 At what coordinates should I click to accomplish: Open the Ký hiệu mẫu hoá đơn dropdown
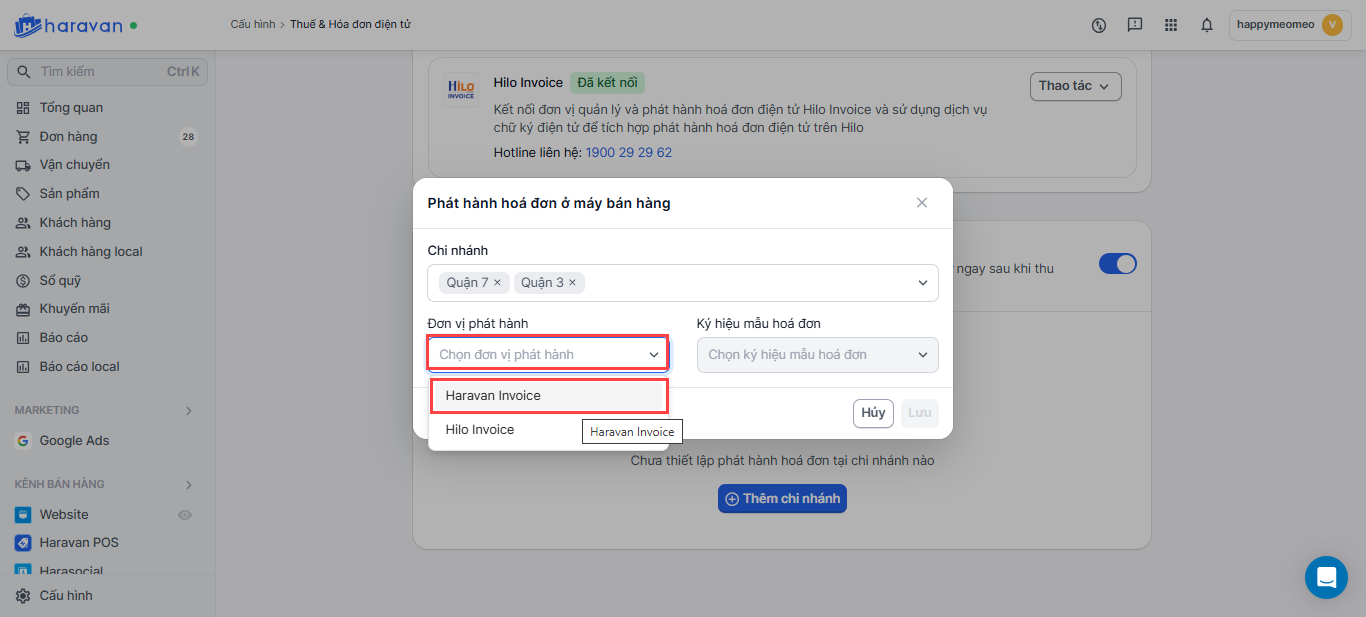818,355
